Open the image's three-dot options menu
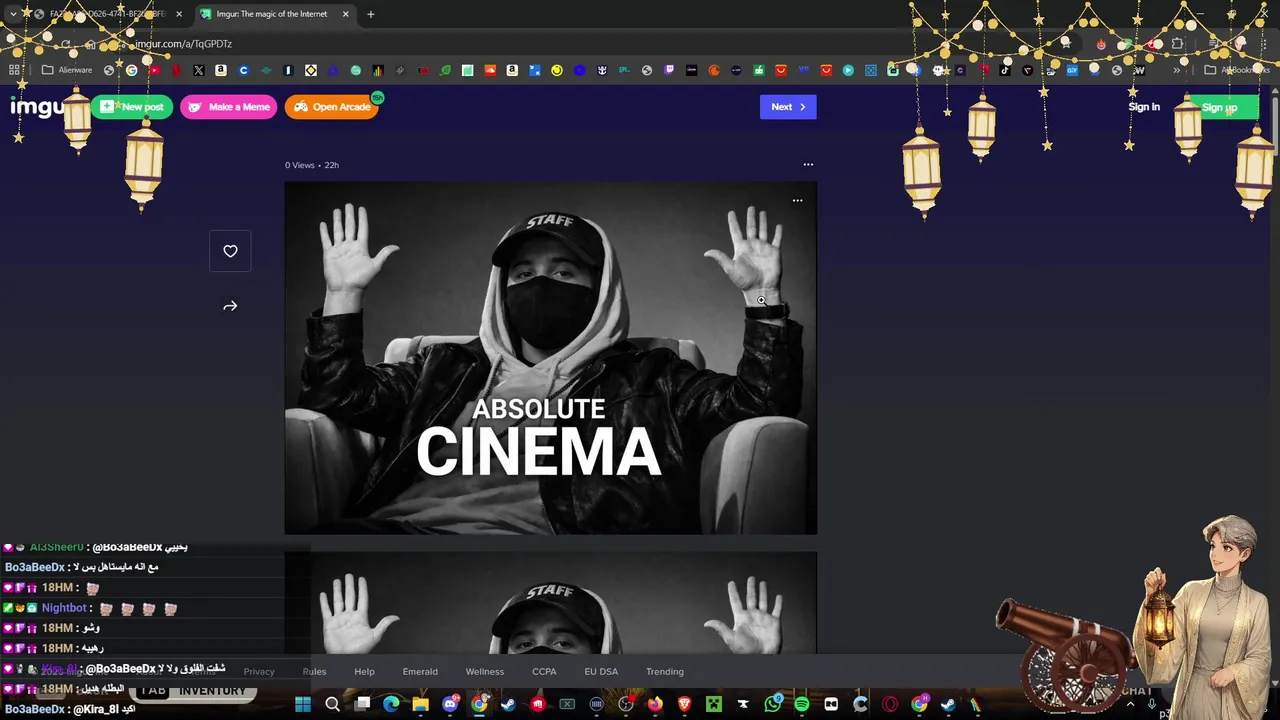Screen dimensions: 1280x720 797,200
